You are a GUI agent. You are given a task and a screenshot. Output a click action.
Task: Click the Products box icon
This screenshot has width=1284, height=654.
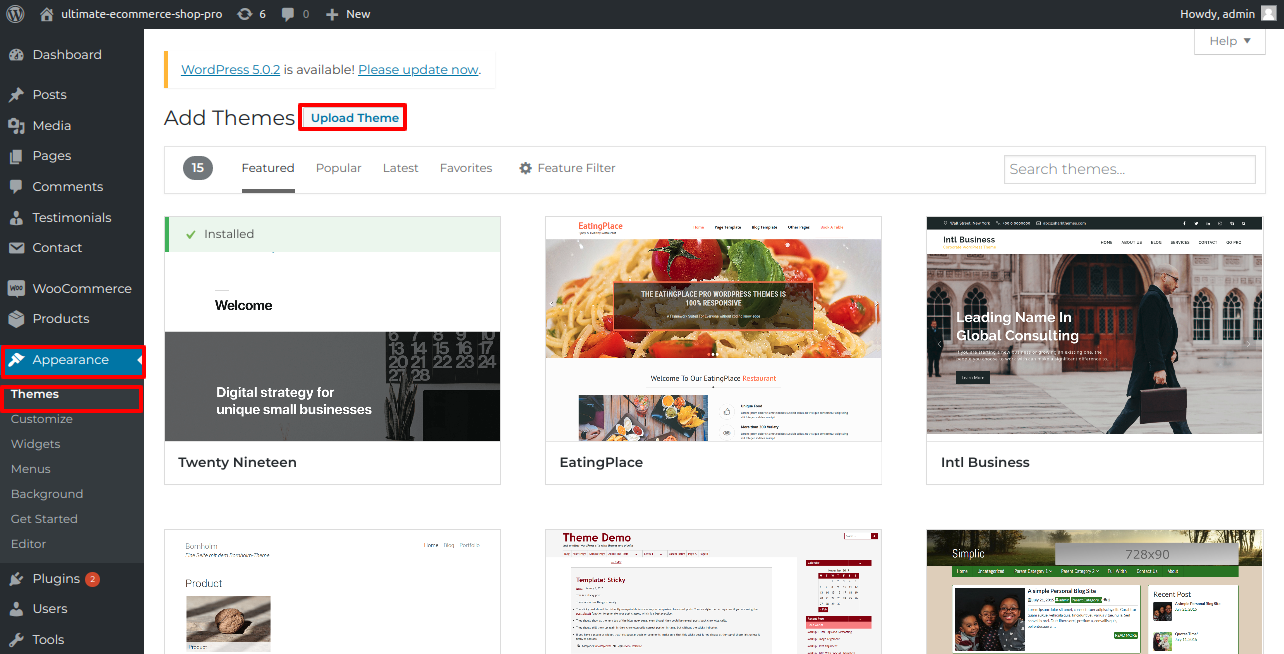16,319
